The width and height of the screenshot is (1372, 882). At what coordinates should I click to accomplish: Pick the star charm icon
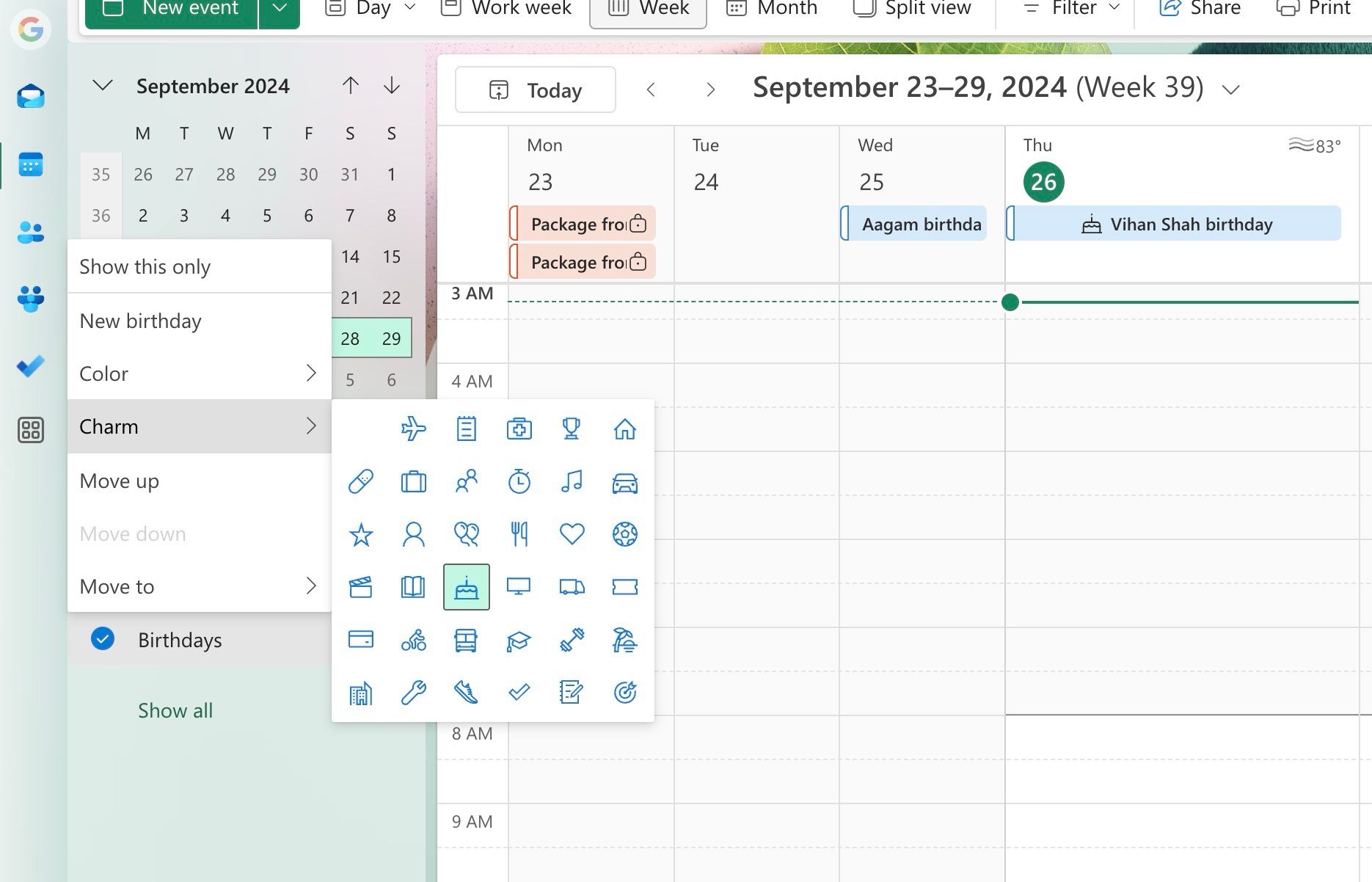click(361, 535)
